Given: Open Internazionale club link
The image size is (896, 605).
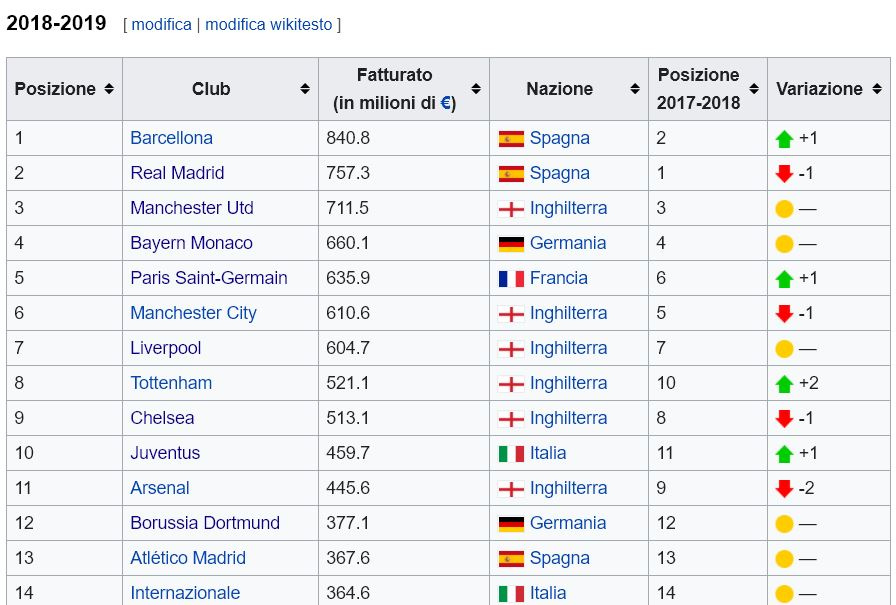Looking at the screenshot, I should tap(185, 592).
